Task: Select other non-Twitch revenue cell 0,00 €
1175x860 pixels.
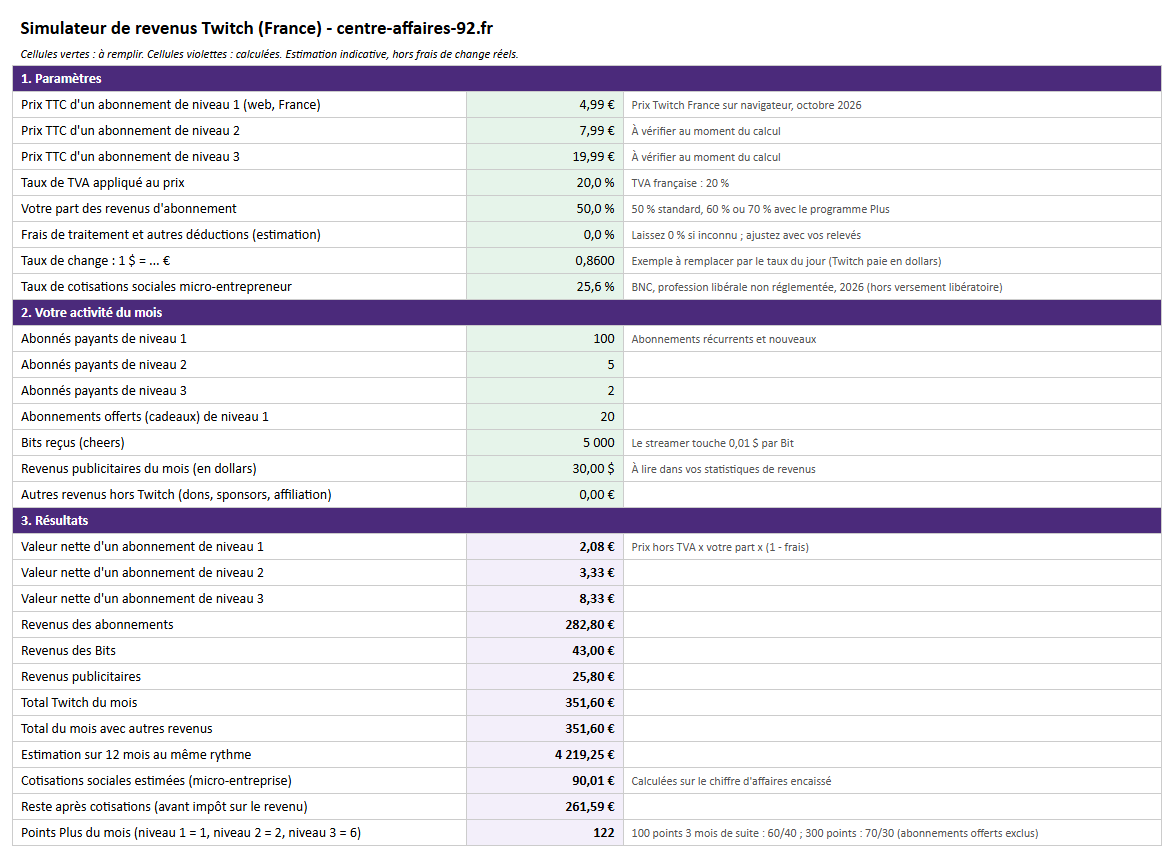Action: [545, 494]
